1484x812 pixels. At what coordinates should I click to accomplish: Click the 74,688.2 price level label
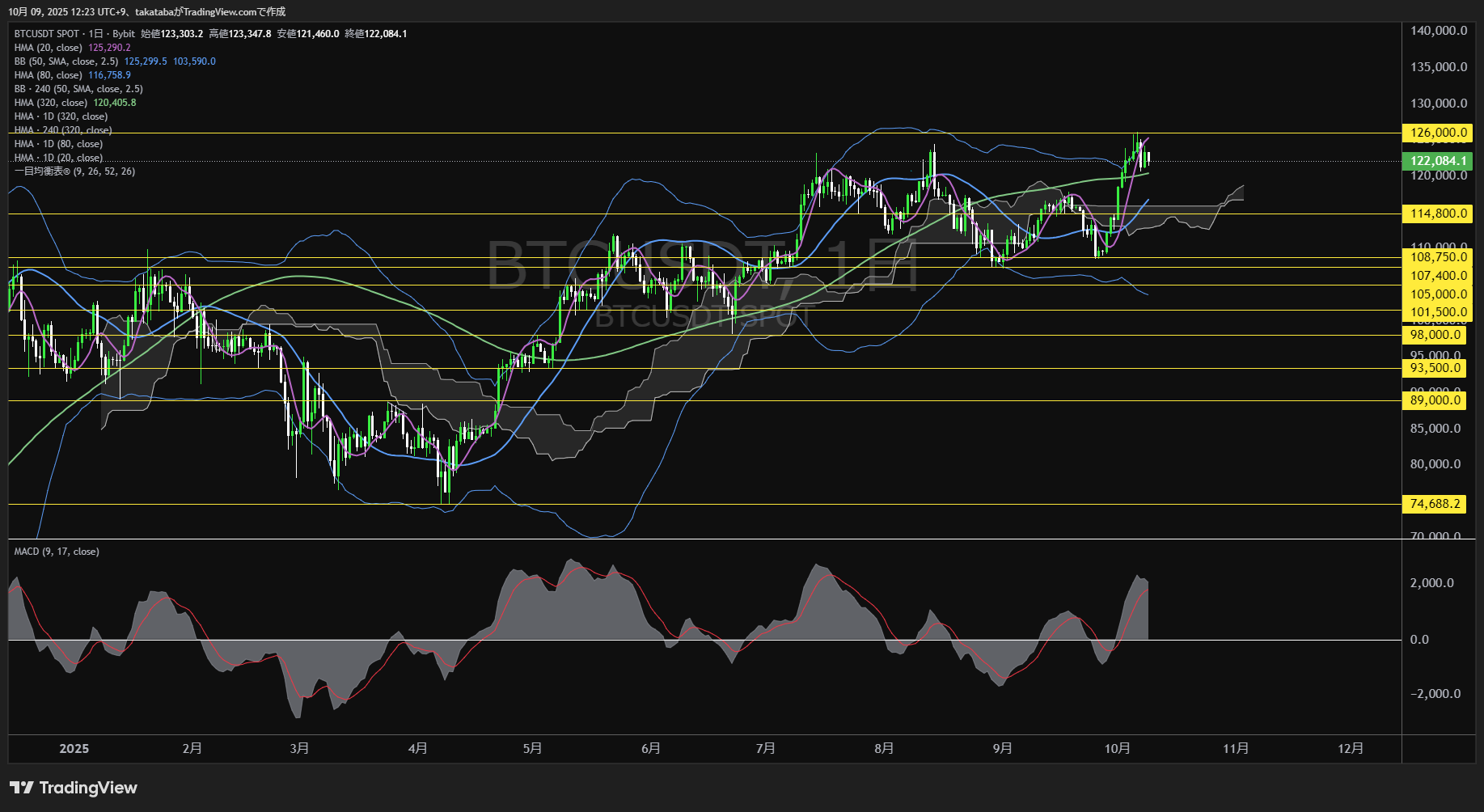click(1435, 504)
